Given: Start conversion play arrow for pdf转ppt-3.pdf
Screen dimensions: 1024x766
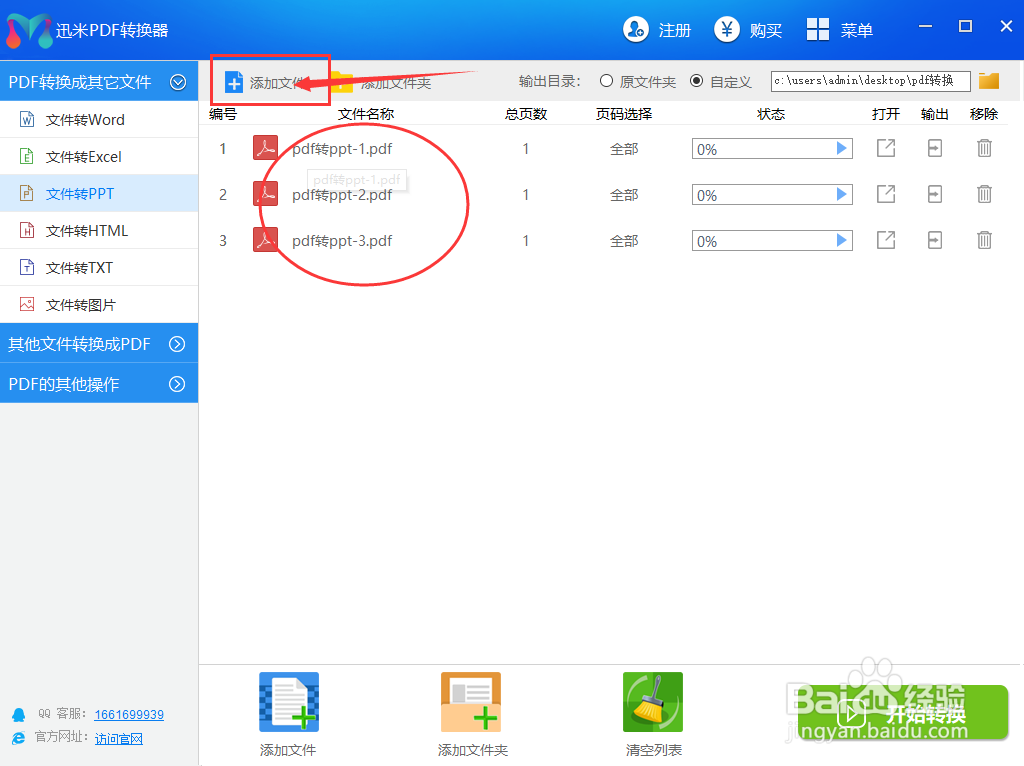Looking at the screenshot, I should coord(841,241).
